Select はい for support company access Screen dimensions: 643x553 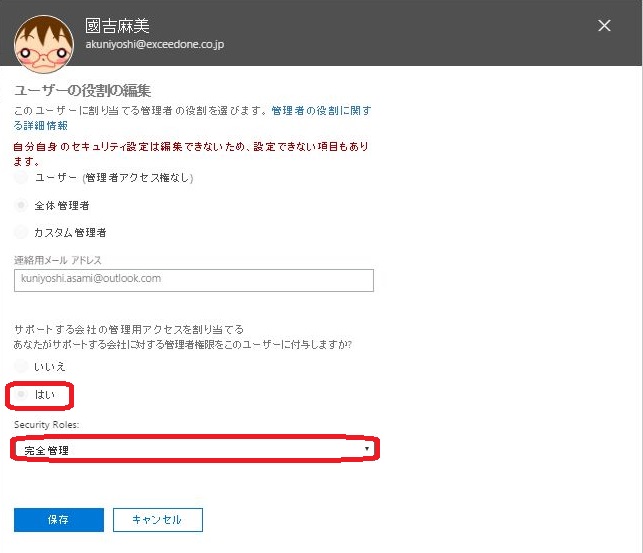click(22, 395)
